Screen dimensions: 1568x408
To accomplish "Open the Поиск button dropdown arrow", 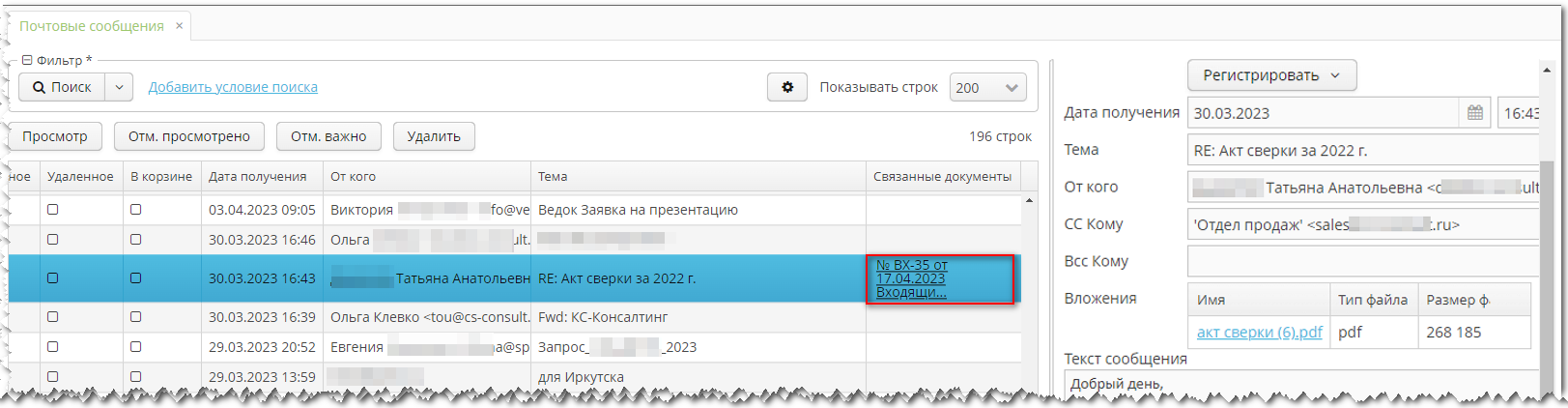I will coord(119,87).
